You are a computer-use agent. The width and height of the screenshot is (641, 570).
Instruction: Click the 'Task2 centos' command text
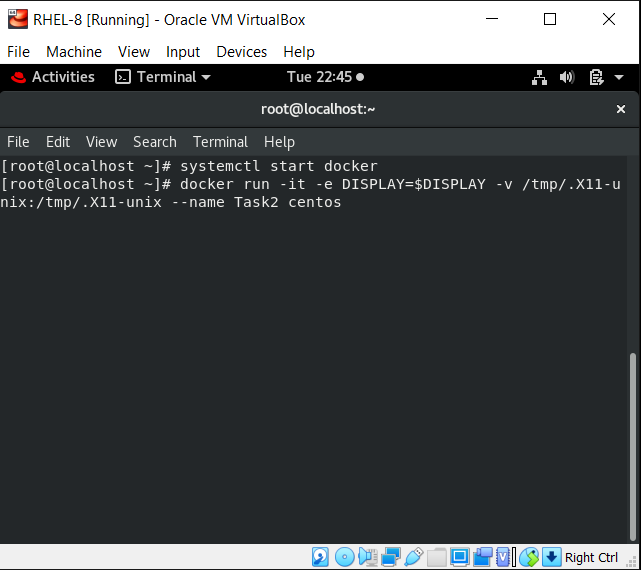click(x=287, y=202)
